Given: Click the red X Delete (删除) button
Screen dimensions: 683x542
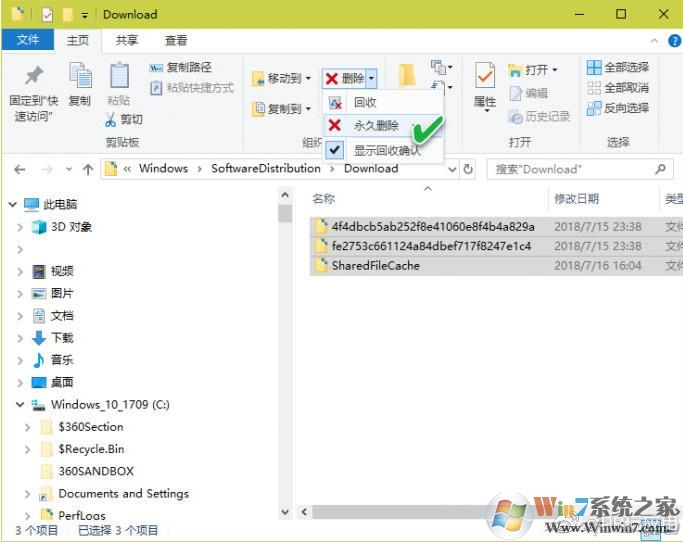Looking at the screenshot, I should (344, 78).
